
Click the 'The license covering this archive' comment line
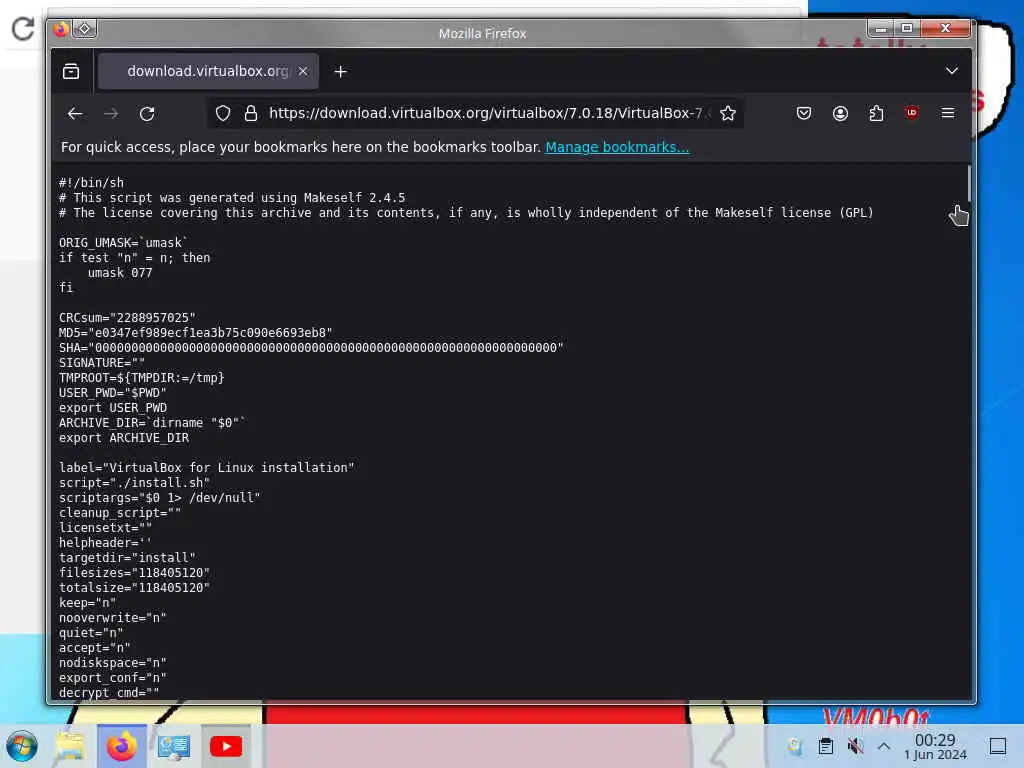tap(466, 213)
